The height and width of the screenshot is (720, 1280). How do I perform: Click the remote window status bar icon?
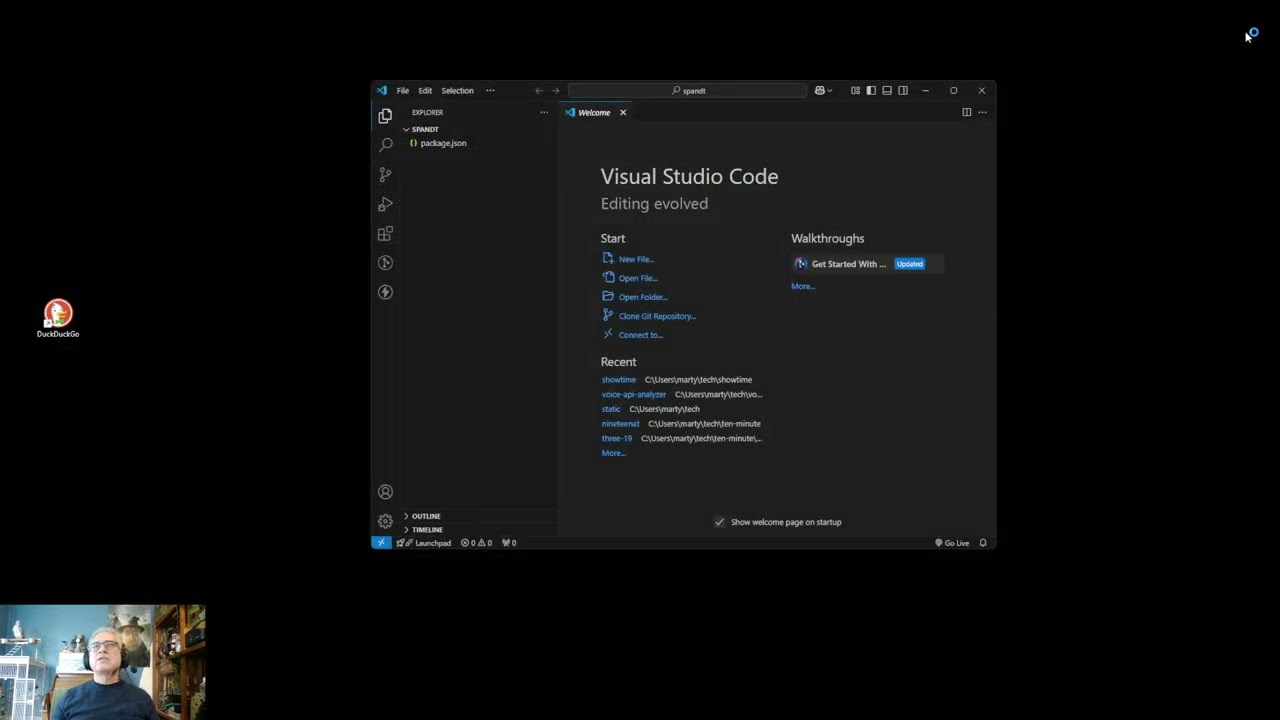(381, 543)
